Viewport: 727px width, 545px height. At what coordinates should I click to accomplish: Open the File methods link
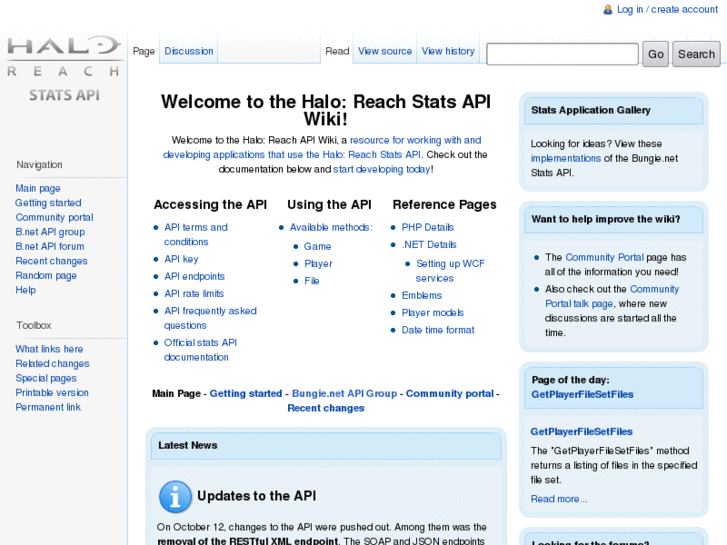(312, 281)
